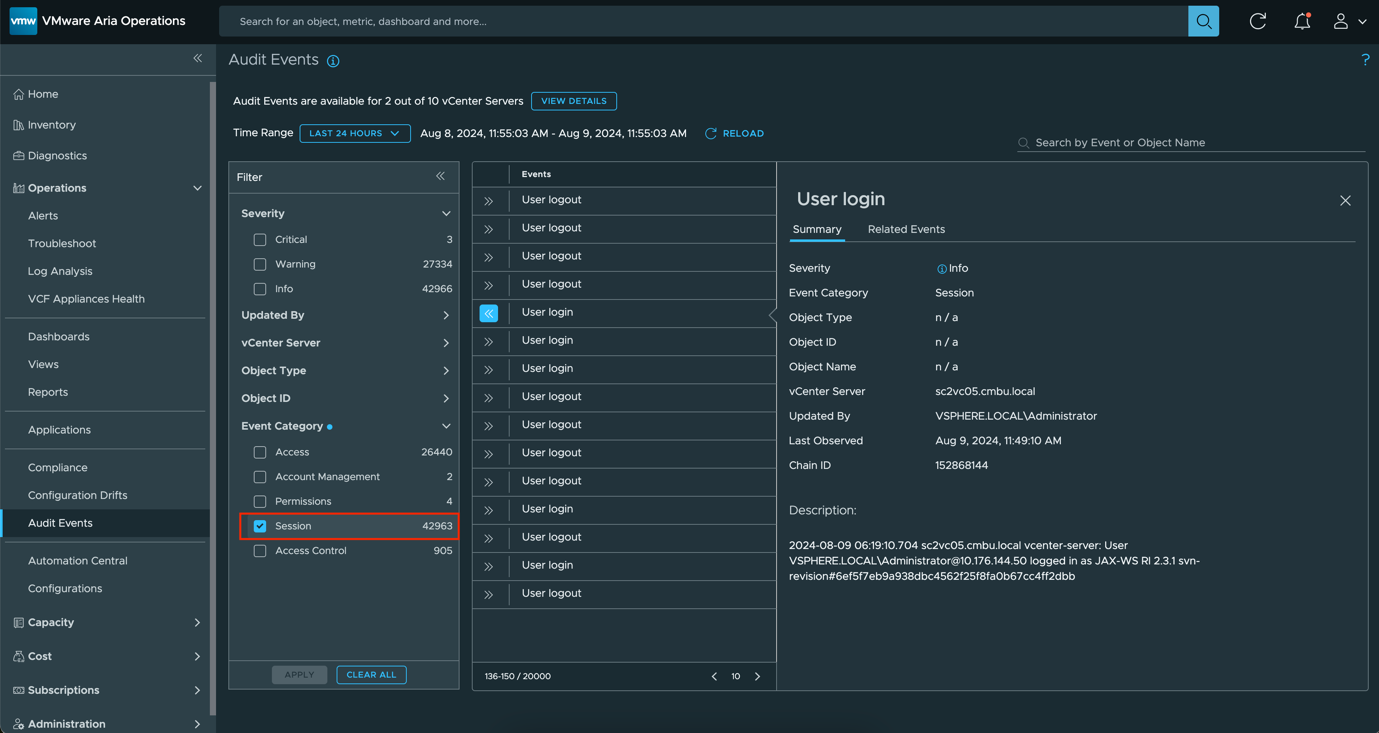The height and width of the screenshot is (733, 1379).
Task: Check the Warning severity checkbox
Action: [x=260, y=264]
